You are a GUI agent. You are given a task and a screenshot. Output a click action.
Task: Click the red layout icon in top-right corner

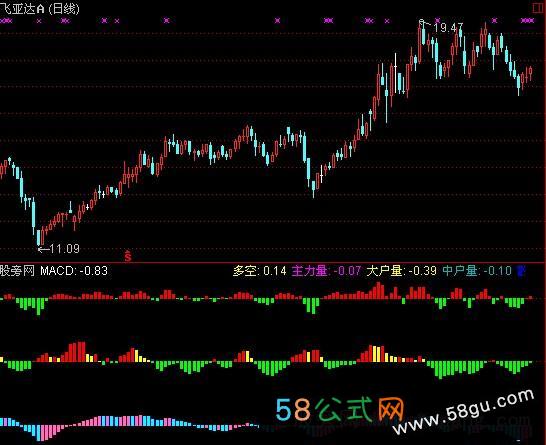click(x=539, y=8)
